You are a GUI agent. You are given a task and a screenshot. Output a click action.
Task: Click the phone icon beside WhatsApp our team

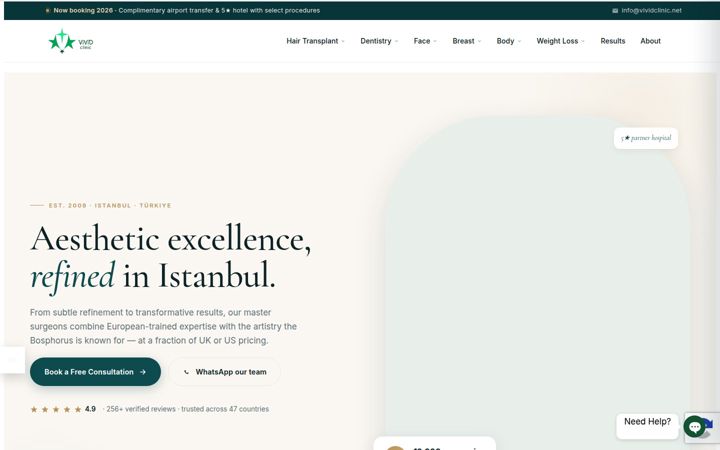186,372
